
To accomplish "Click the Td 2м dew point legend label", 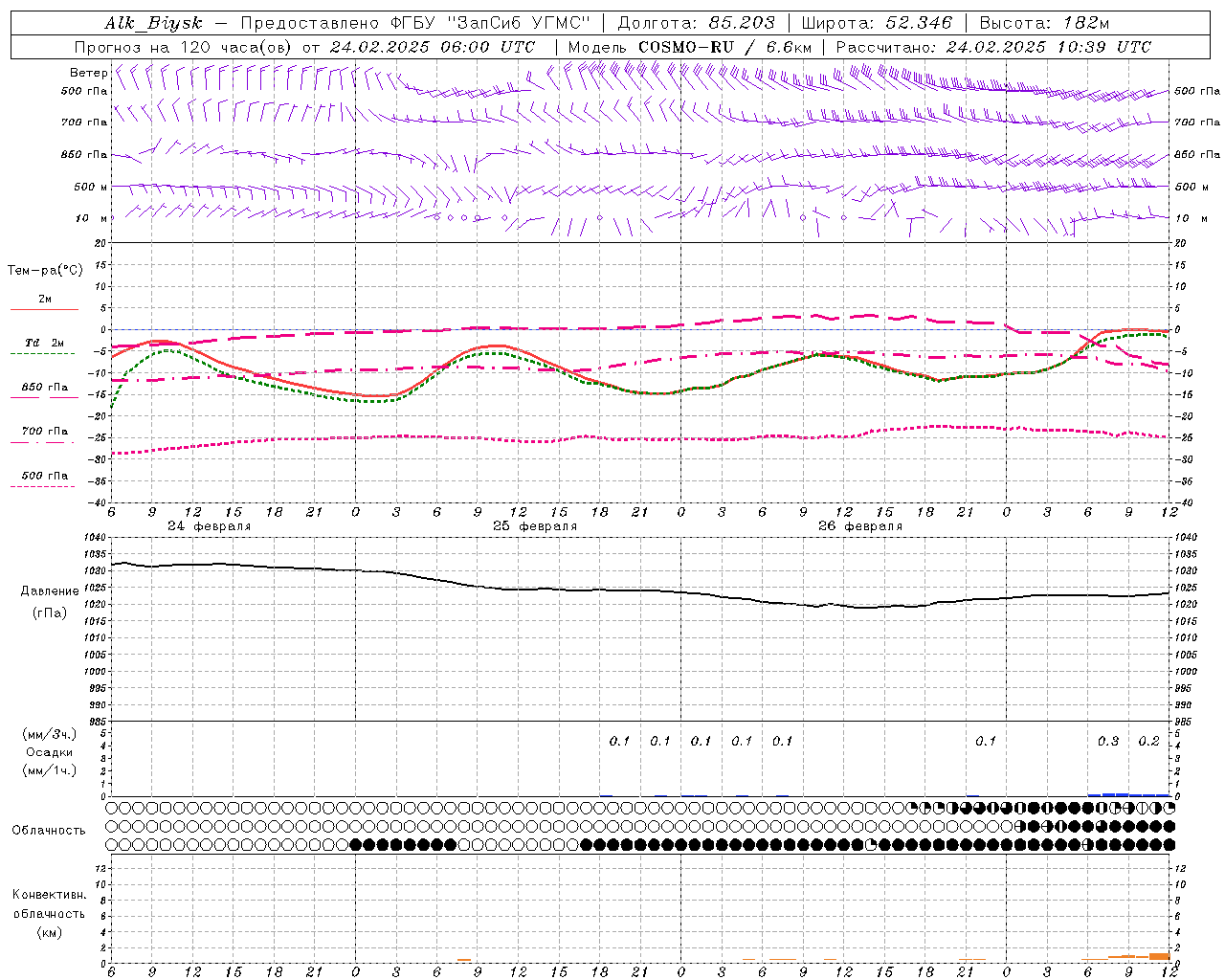I will 44,343.
